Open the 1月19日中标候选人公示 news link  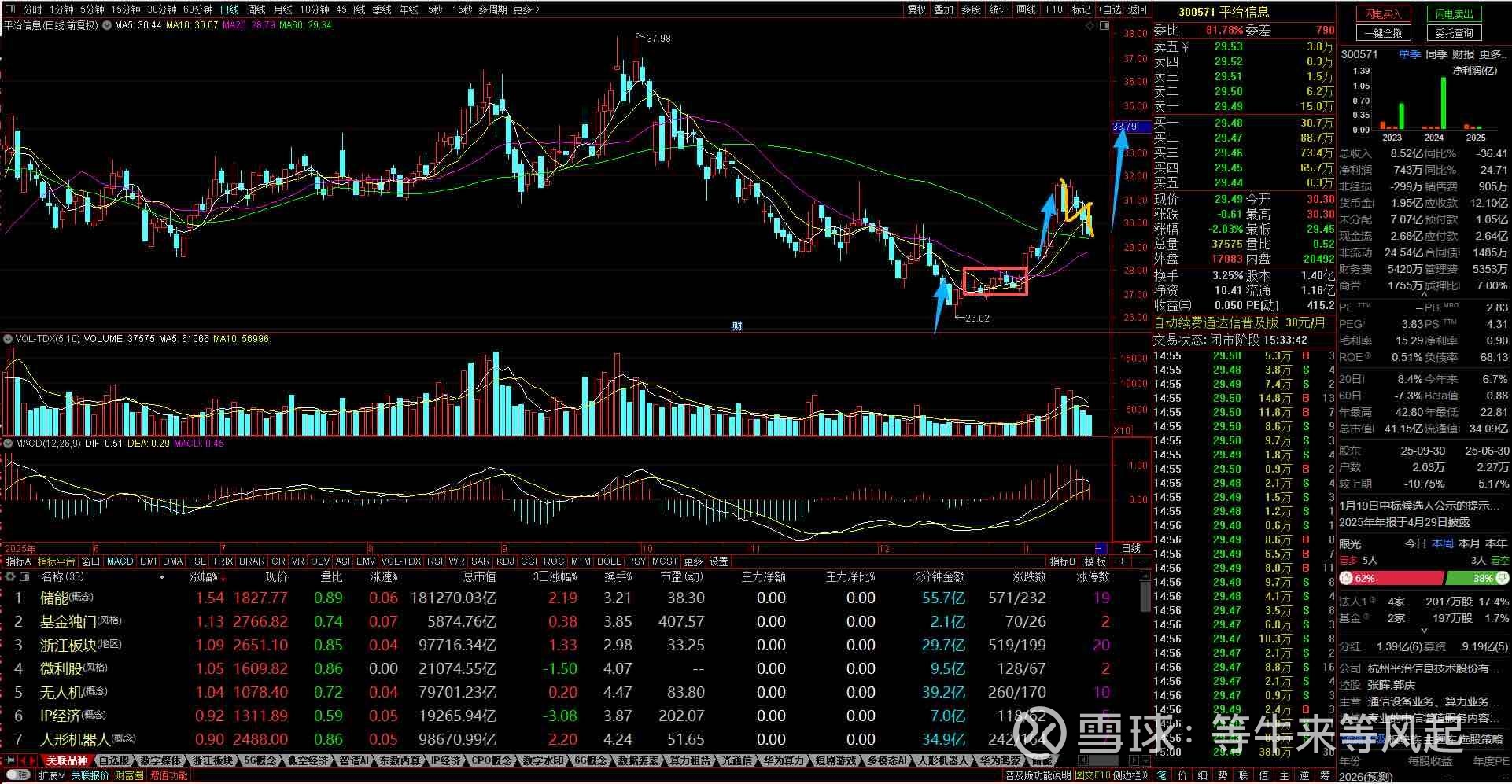click(x=1418, y=506)
